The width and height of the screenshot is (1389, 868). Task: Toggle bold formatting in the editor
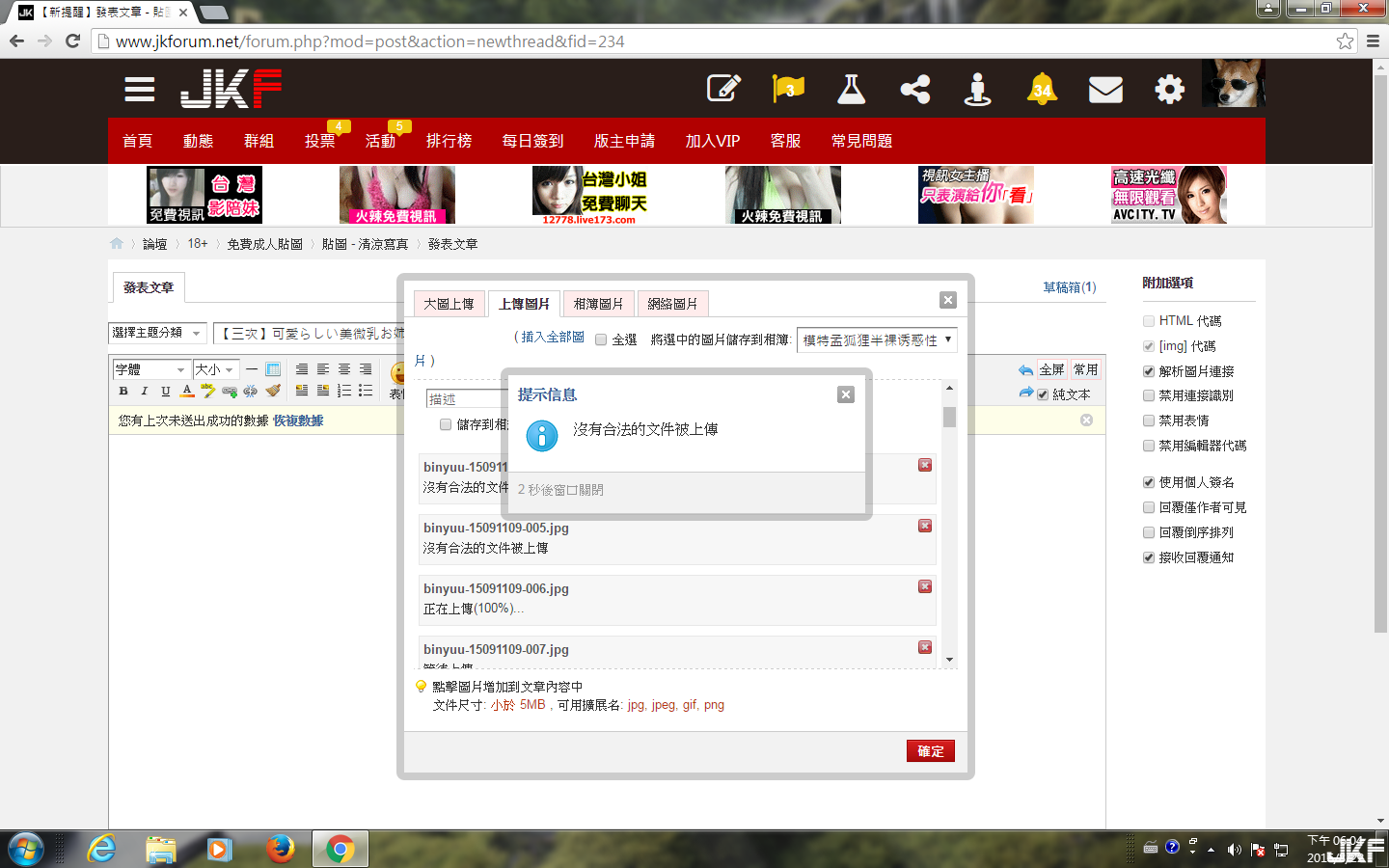(123, 391)
